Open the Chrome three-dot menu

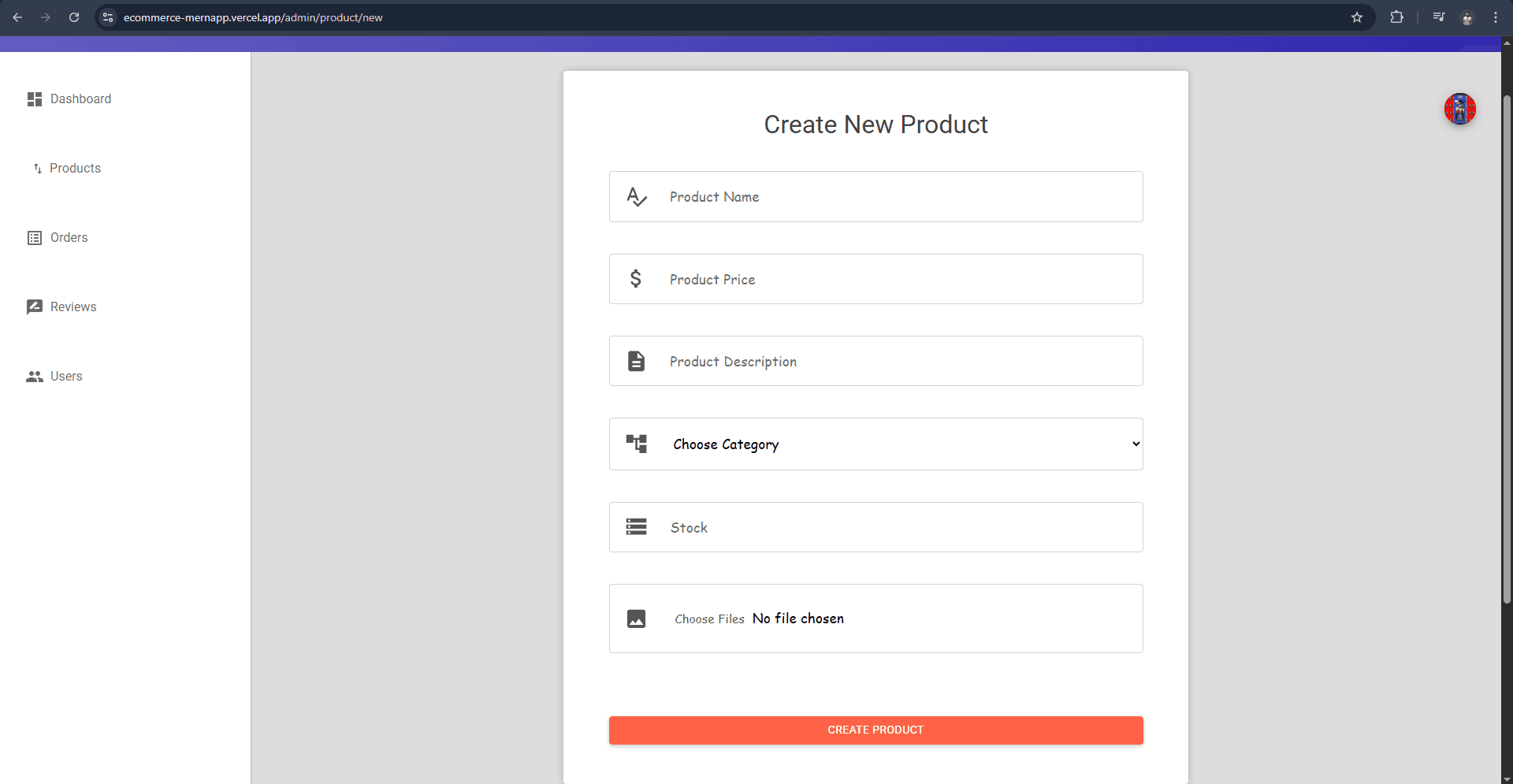1495,17
